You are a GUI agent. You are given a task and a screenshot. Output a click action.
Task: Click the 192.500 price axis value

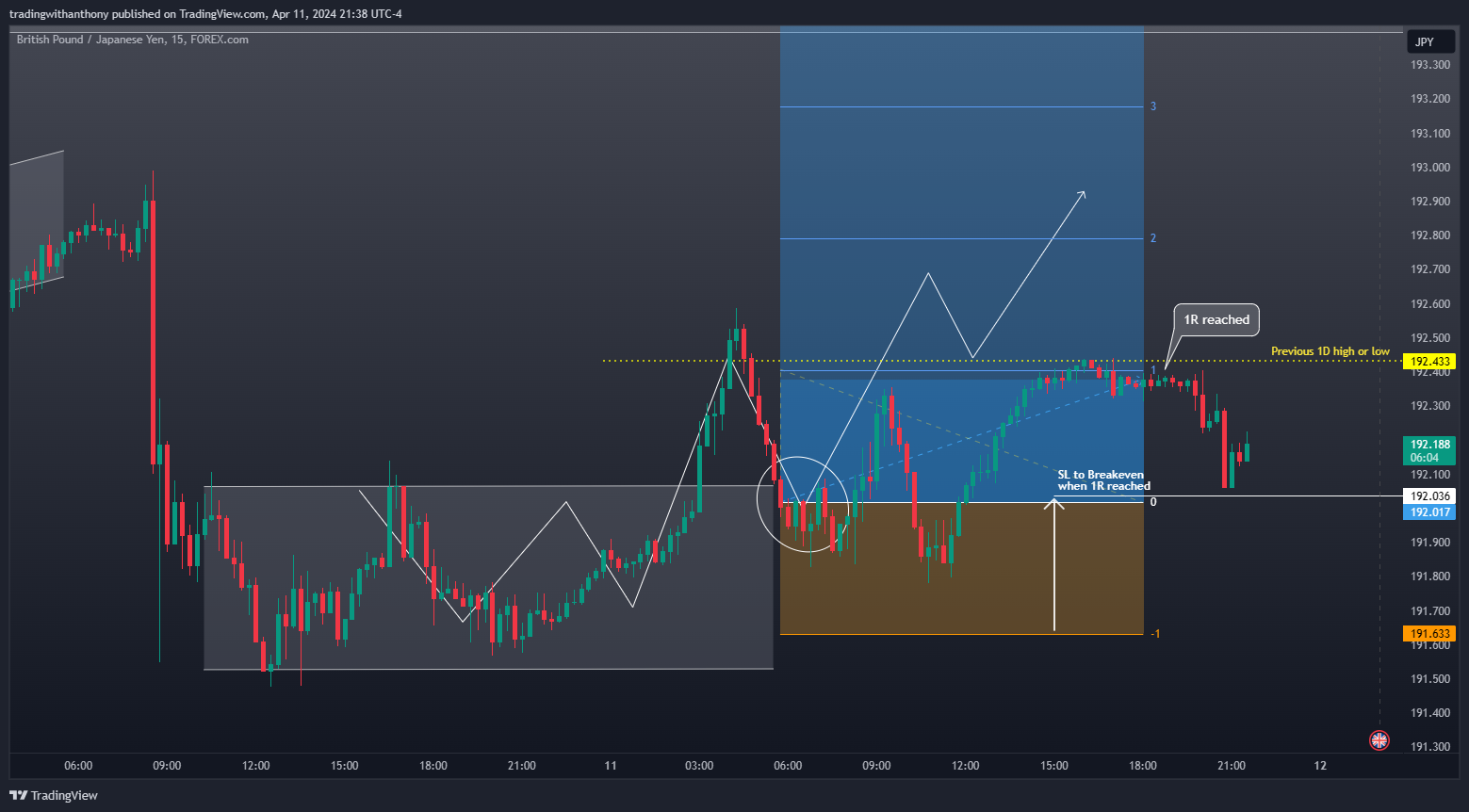pyautogui.click(x=1429, y=338)
